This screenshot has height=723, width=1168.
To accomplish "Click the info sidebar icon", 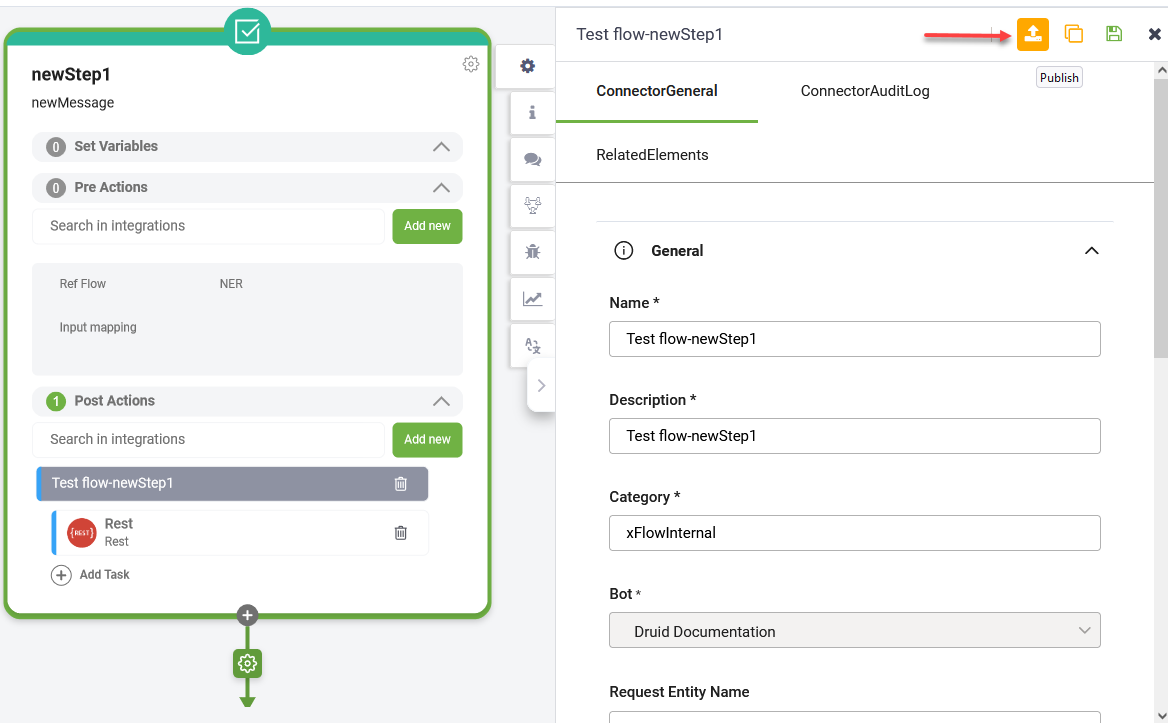I will (532, 113).
